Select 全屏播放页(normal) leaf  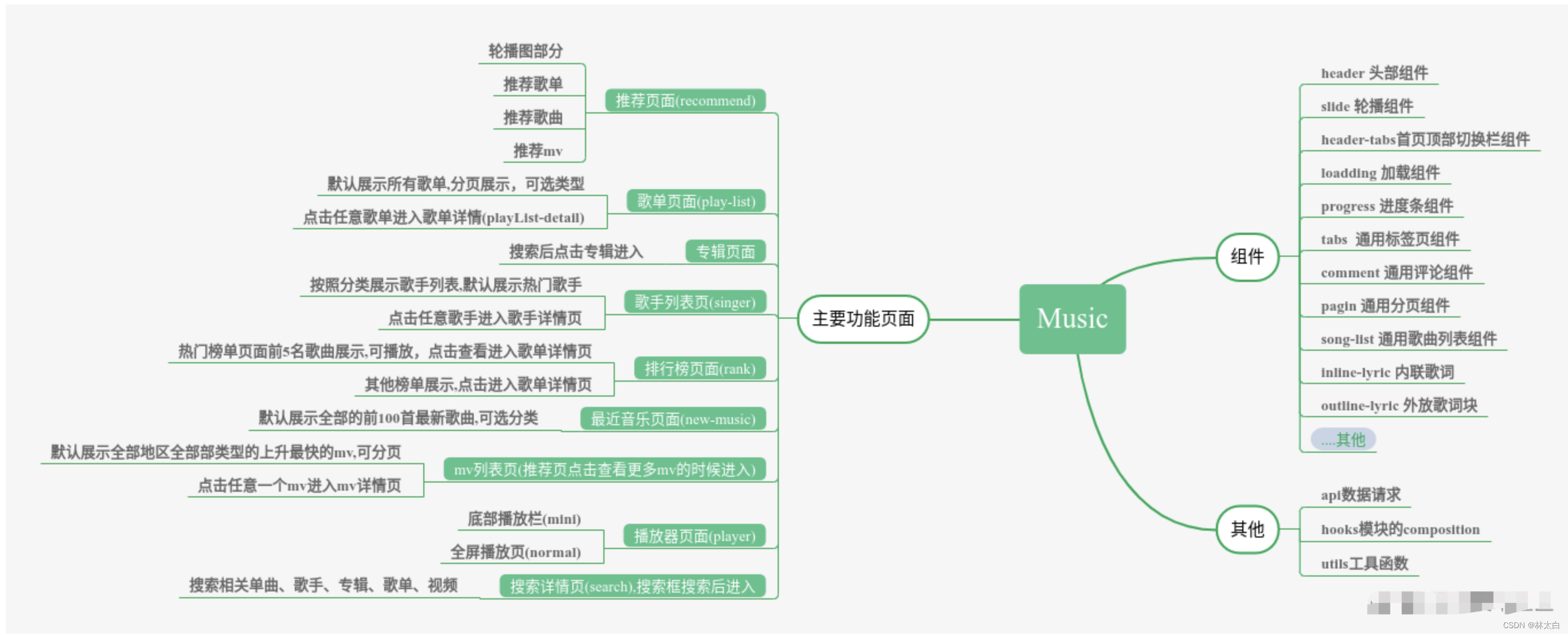click(x=515, y=552)
